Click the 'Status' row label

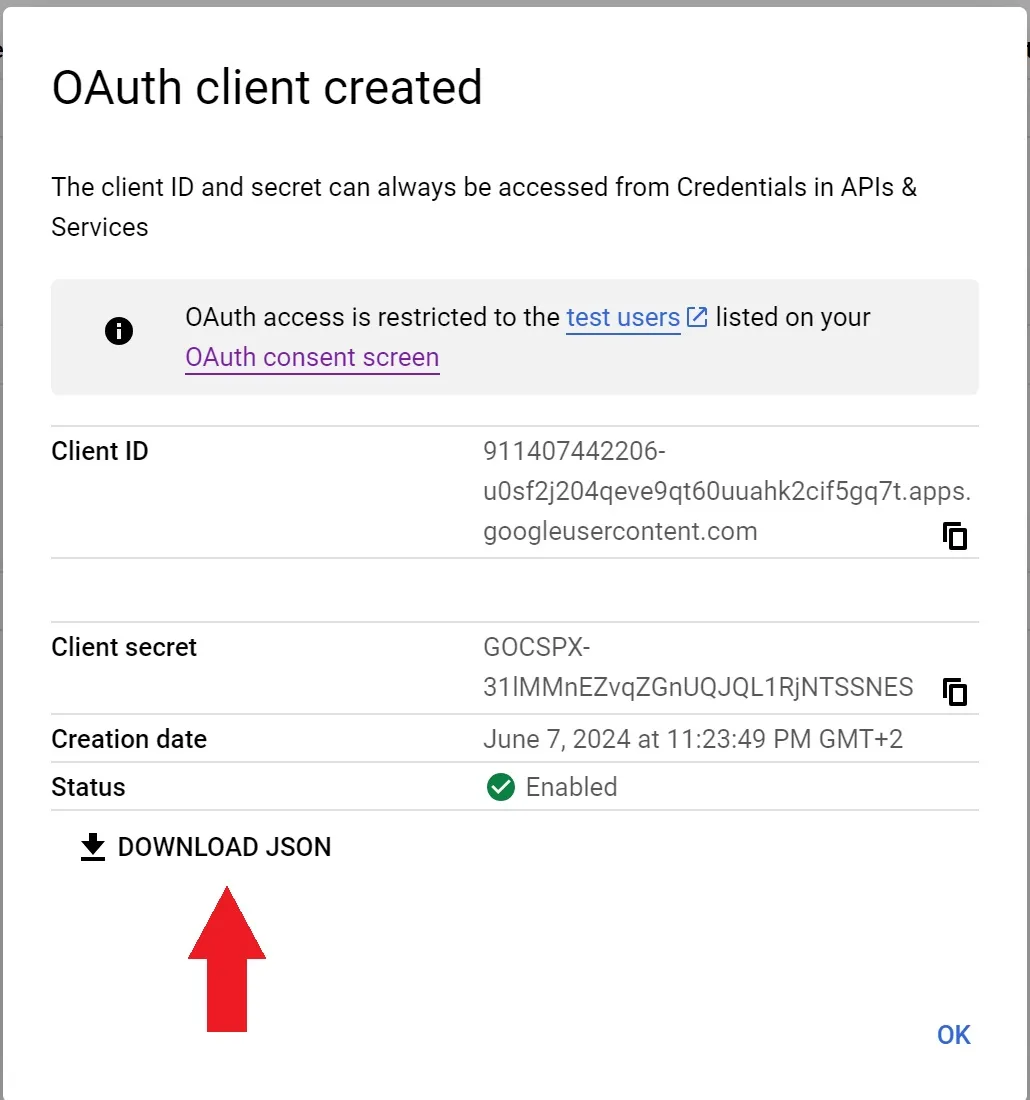[88, 787]
